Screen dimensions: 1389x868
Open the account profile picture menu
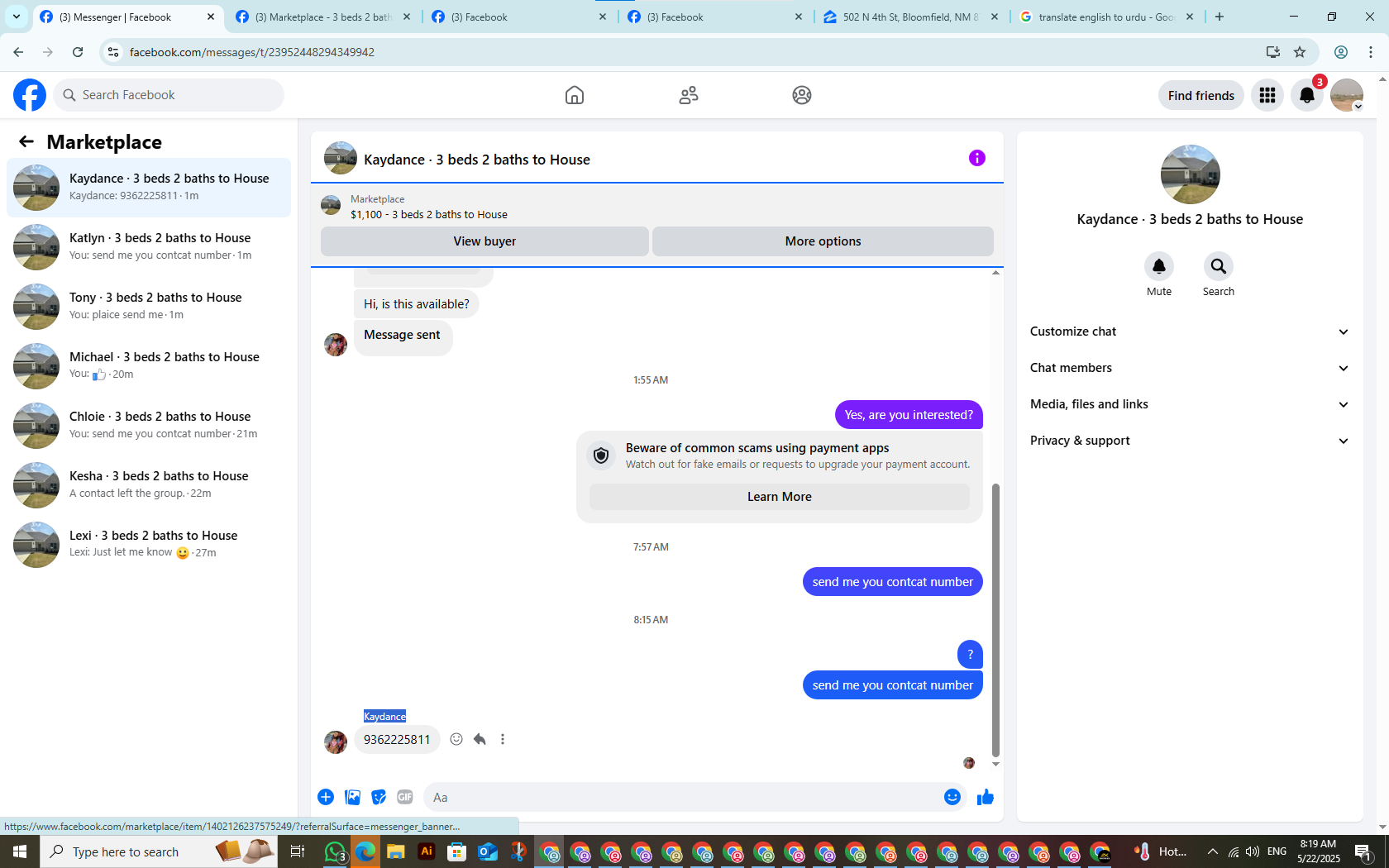click(x=1347, y=95)
